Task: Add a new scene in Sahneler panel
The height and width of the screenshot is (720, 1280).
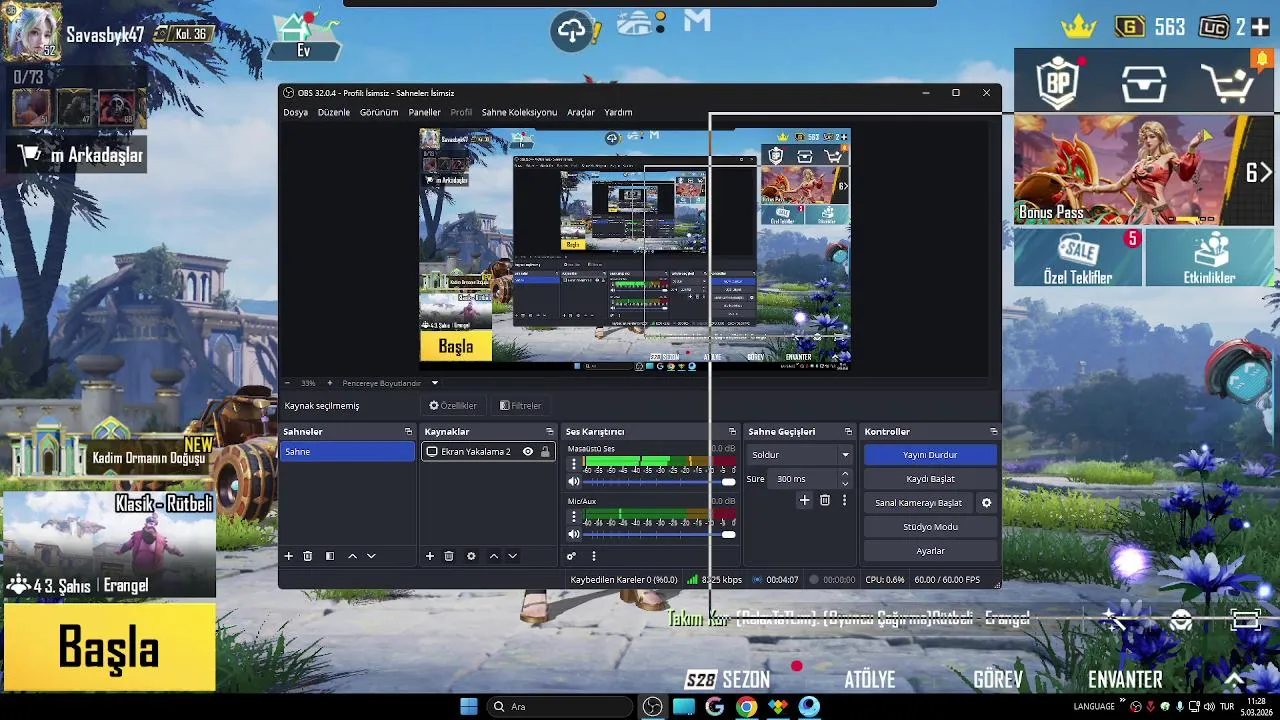Action: [x=288, y=556]
